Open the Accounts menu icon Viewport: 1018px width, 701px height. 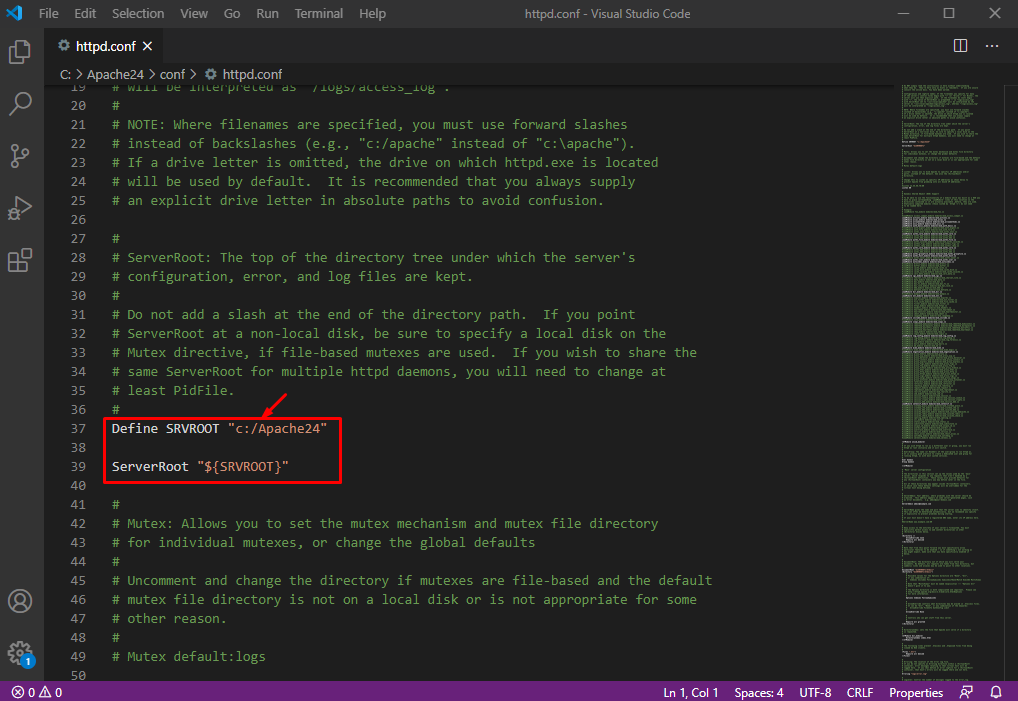(x=20, y=601)
